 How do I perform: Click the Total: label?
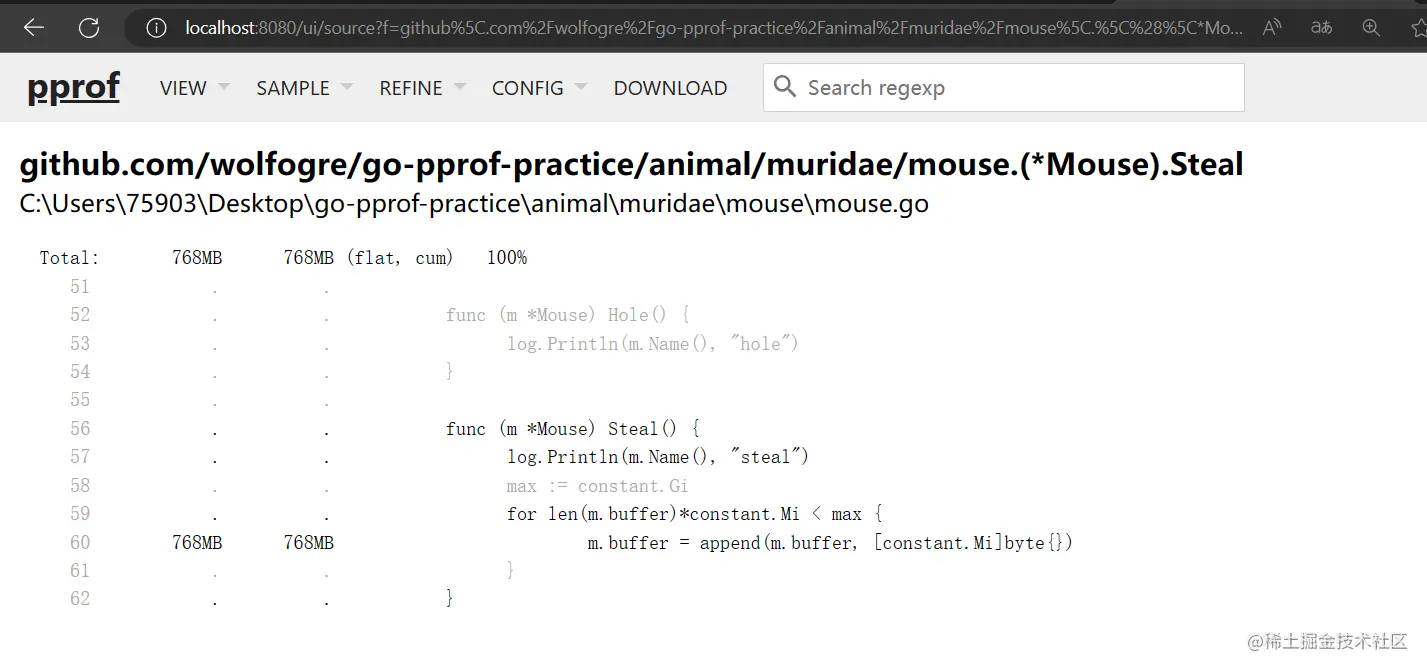[70, 258]
